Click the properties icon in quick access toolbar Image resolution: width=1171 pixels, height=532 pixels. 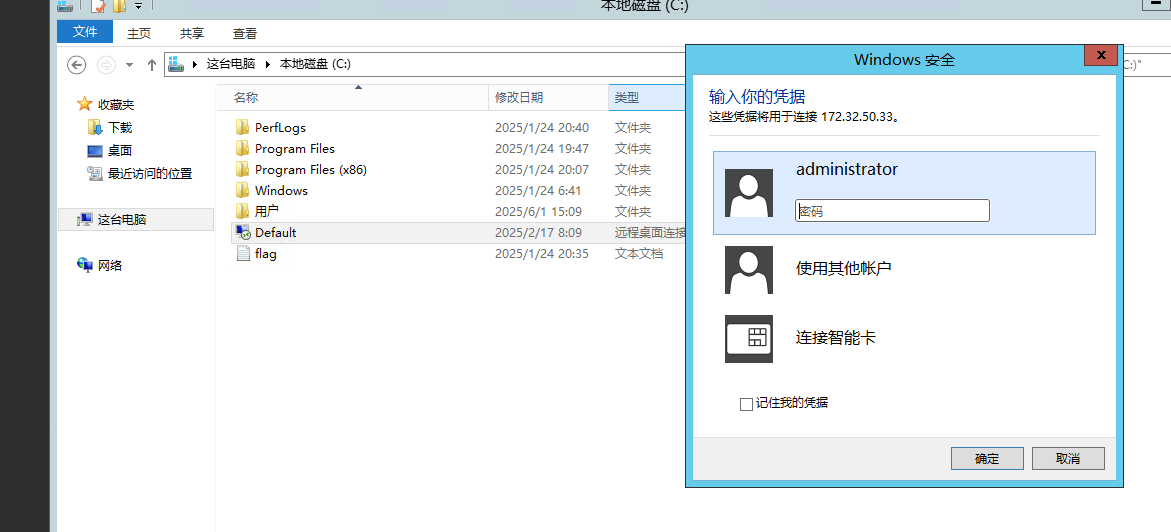click(x=98, y=6)
